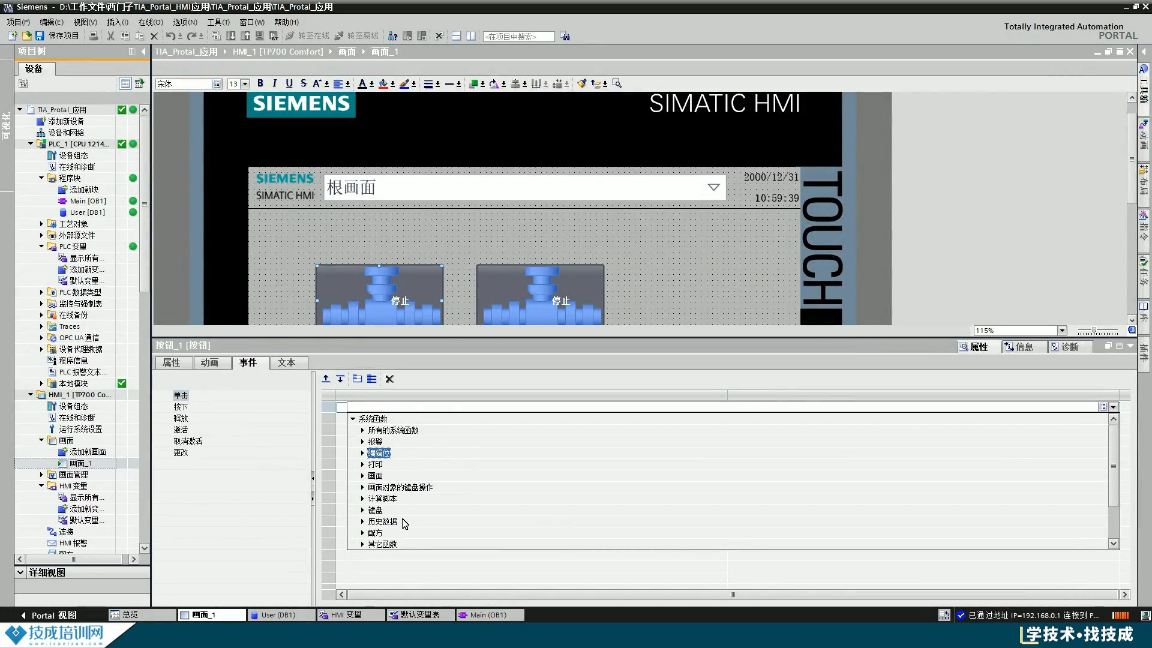Click the undo arrow in the main toolbar

coord(170,36)
